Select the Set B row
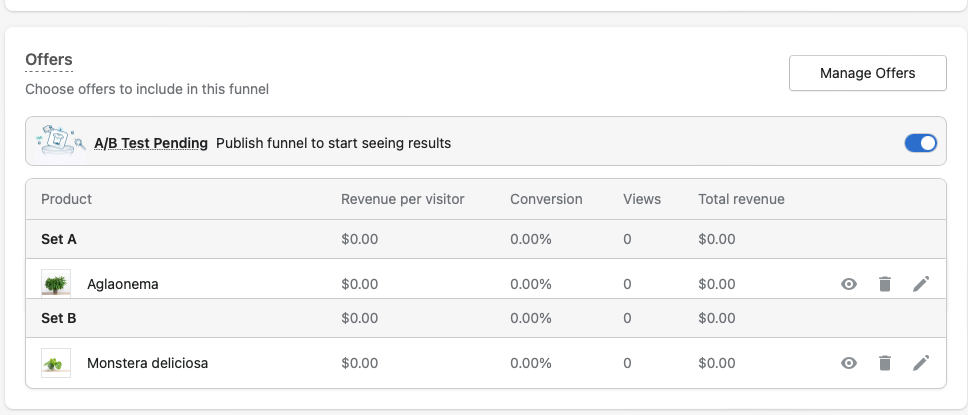The height and width of the screenshot is (415, 968). click(x=59, y=318)
